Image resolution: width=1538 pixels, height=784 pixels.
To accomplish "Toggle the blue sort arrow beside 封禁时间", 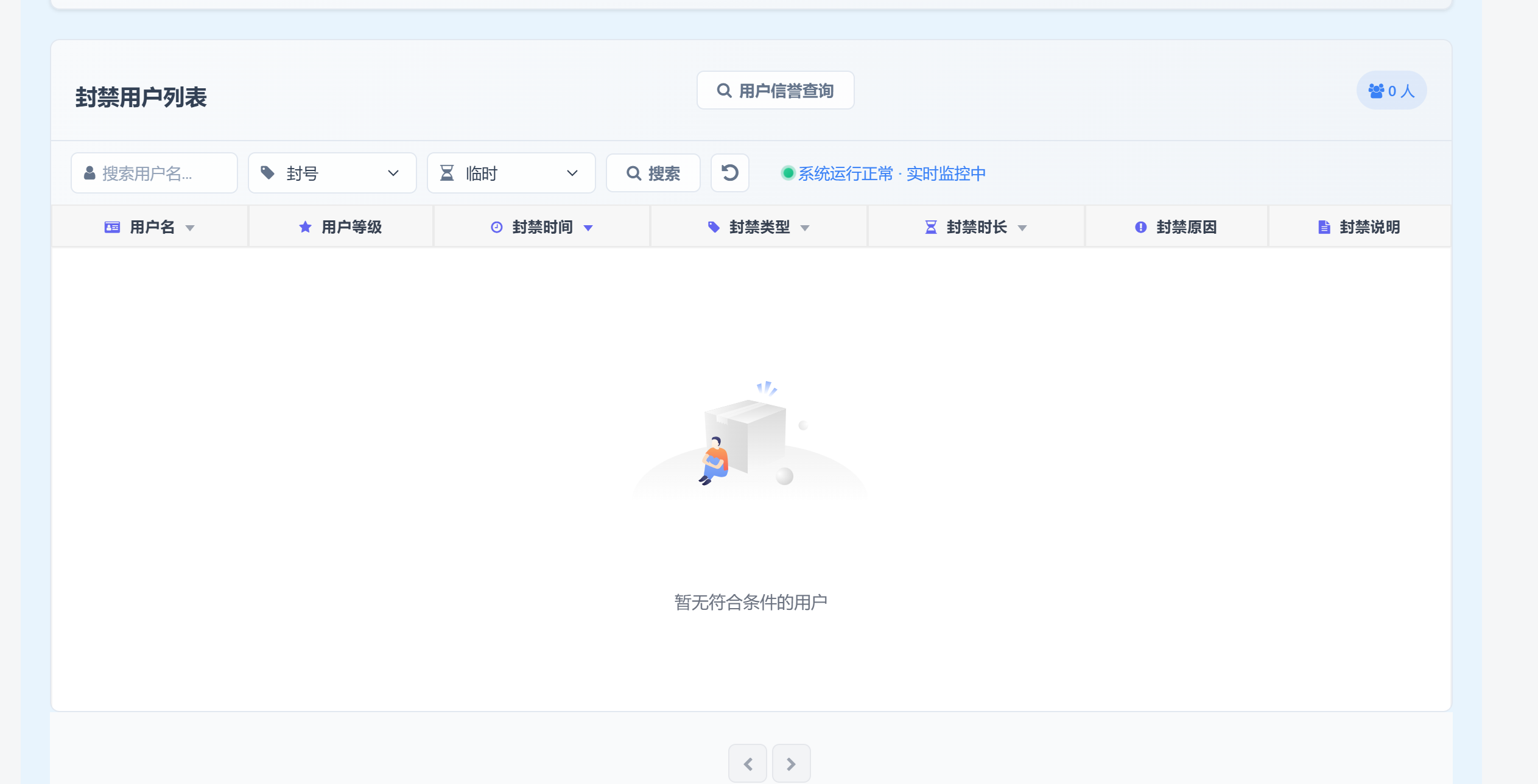I will pos(588,228).
